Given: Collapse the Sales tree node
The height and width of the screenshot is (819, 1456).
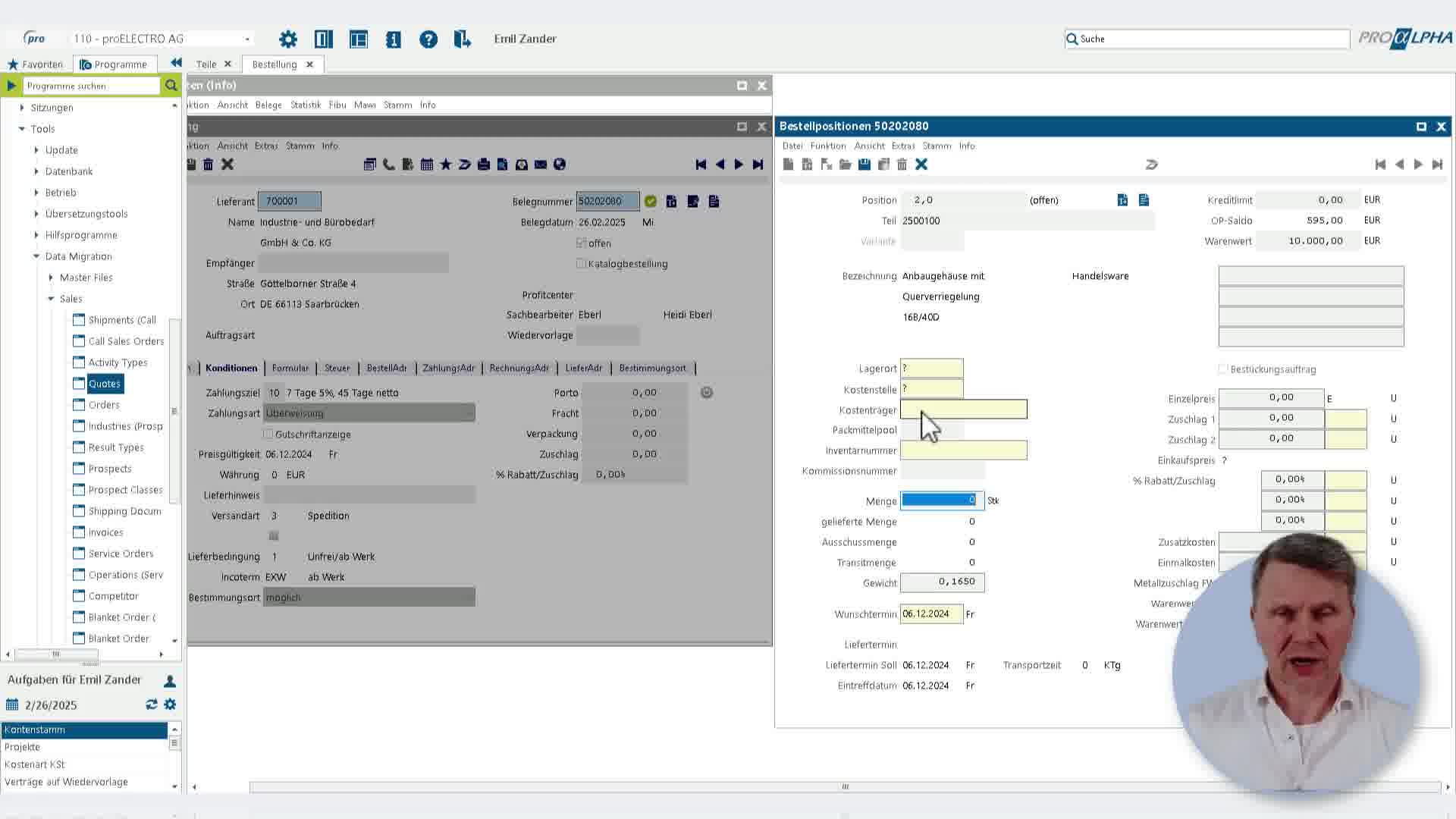Looking at the screenshot, I should point(51,299).
